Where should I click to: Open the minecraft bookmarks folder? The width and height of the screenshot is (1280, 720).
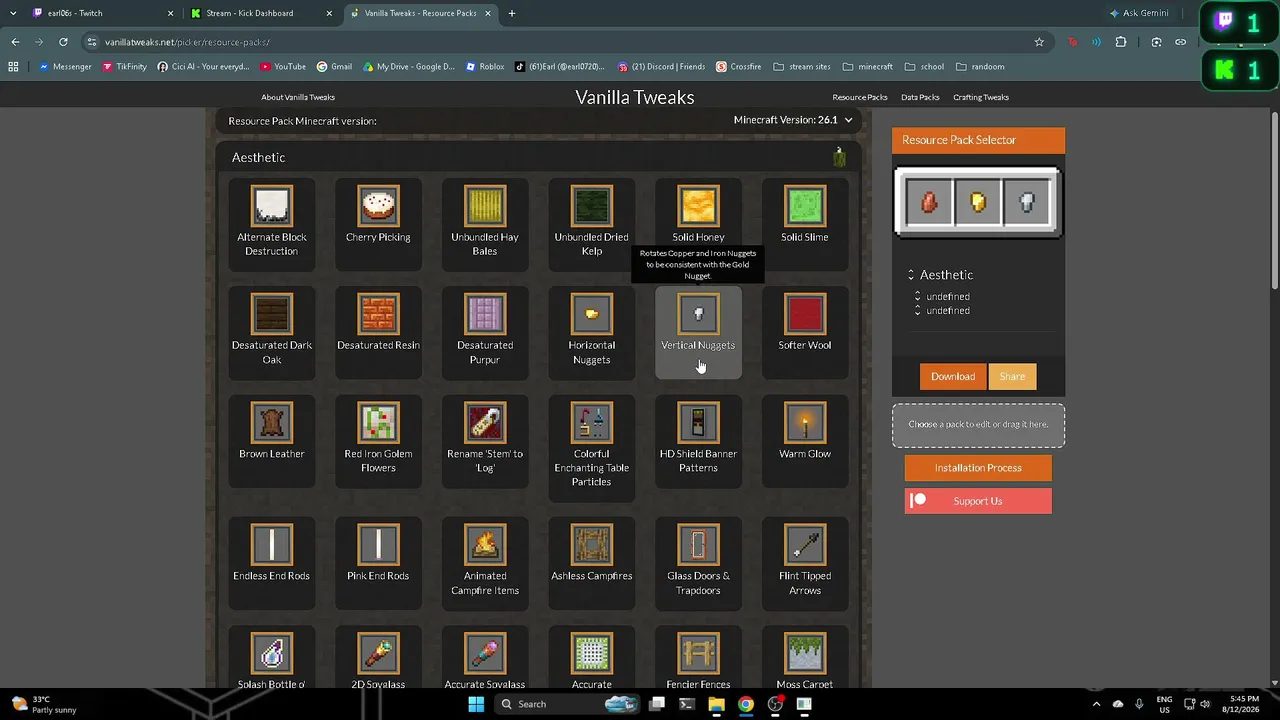pyautogui.click(x=868, y=67)
